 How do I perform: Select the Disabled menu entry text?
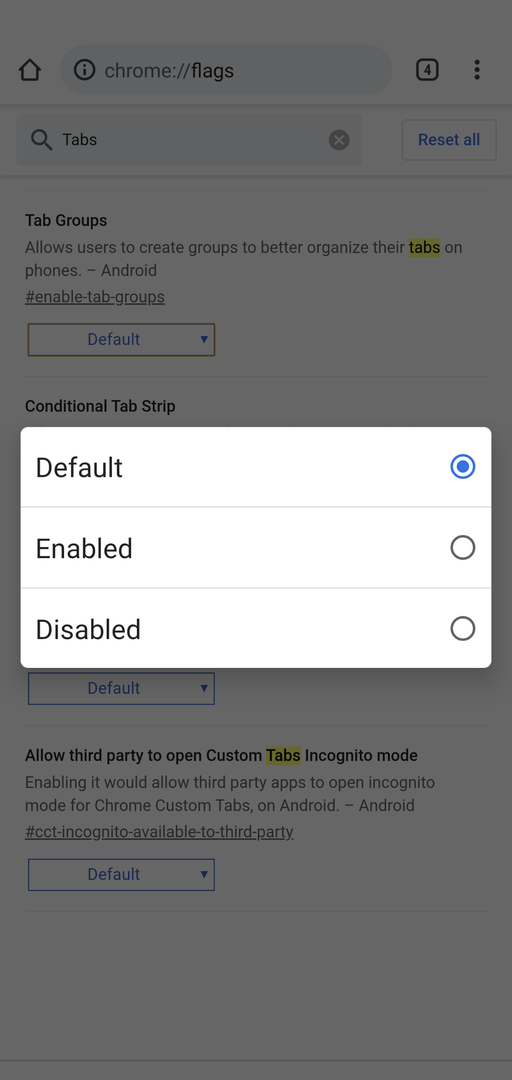pyautogui.click(x=88, y=630)
